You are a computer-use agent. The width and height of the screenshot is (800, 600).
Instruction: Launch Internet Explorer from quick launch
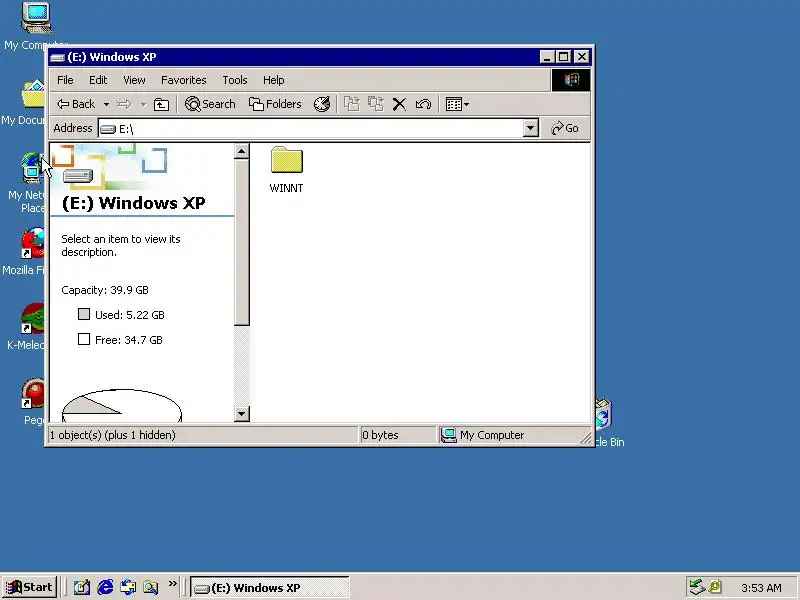click(x=105, y=588)
